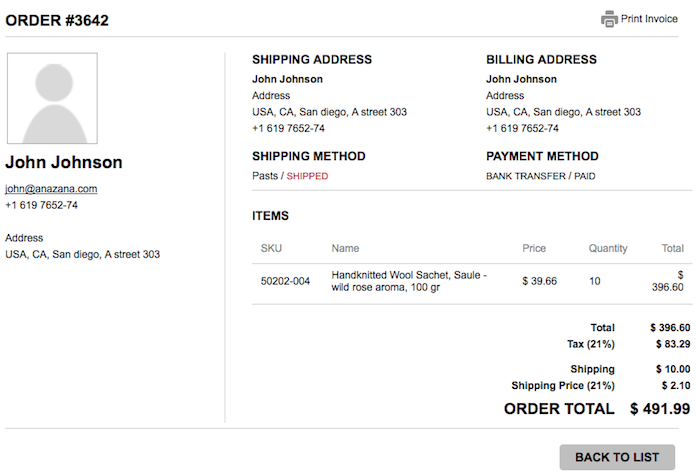Image resolution: width=696 pixels, height=472 pixels.
Task: Click the Name column header
Action: tap(345, 248)
